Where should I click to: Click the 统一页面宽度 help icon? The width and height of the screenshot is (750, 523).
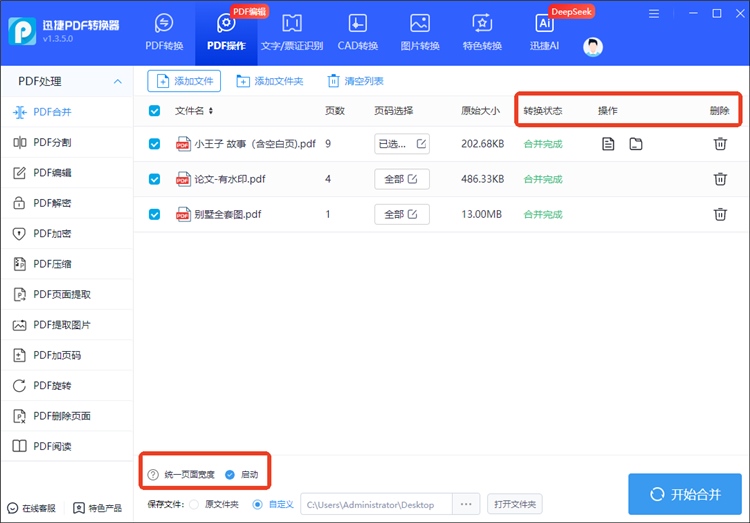[x=153, y=475]
